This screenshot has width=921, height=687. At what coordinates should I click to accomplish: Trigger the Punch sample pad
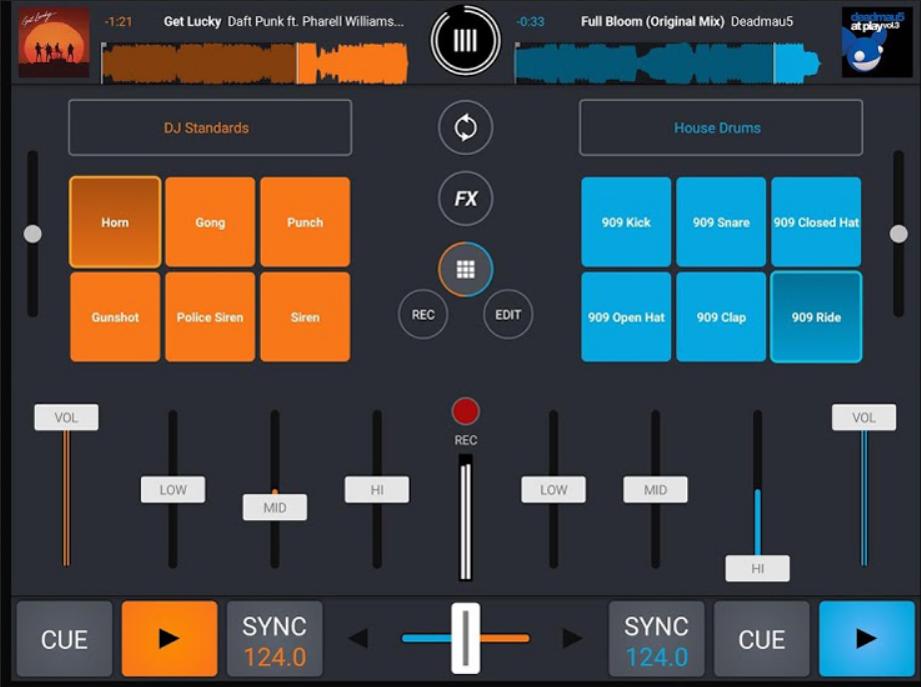pos(305,222)
